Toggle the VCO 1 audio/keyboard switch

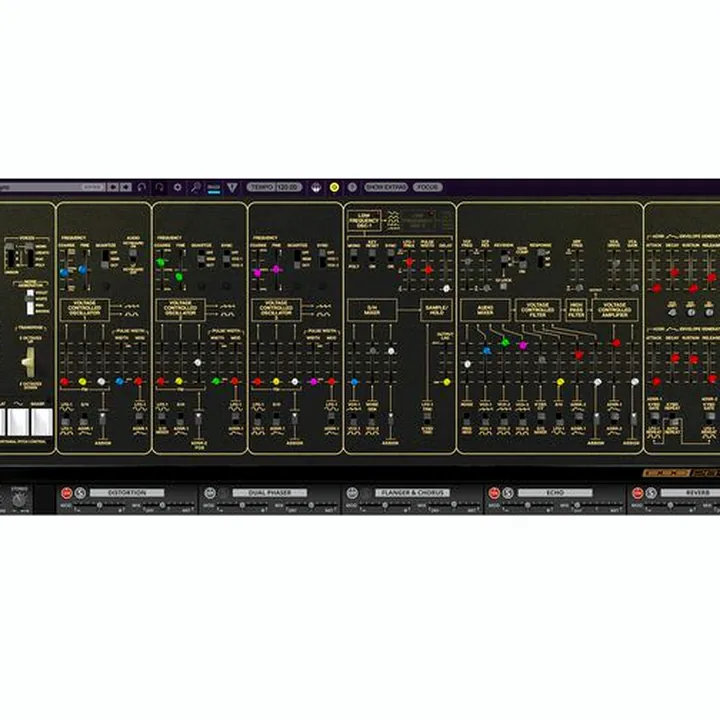133,257
